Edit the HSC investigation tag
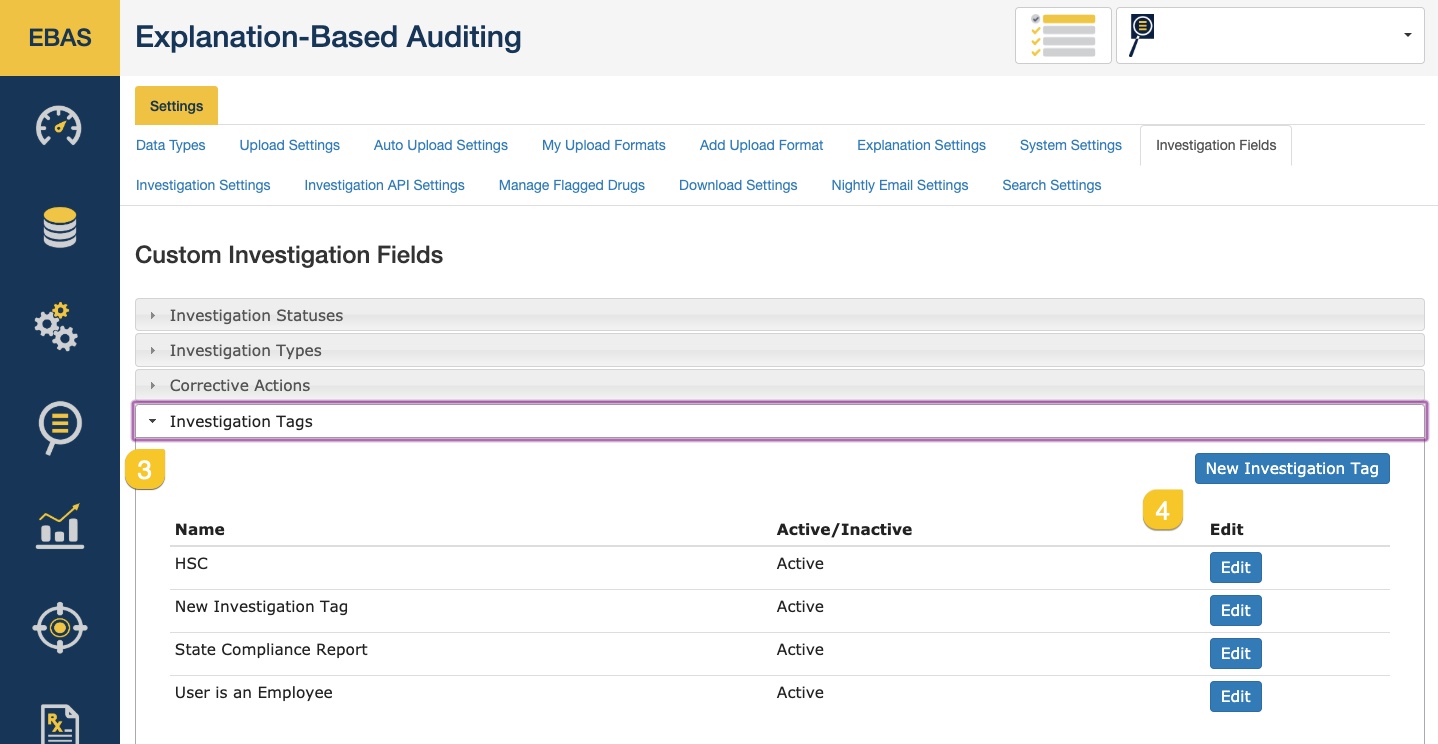The height and width of the screenshot is (744, 1438). pyautogui.click(x=1235, y=567)
